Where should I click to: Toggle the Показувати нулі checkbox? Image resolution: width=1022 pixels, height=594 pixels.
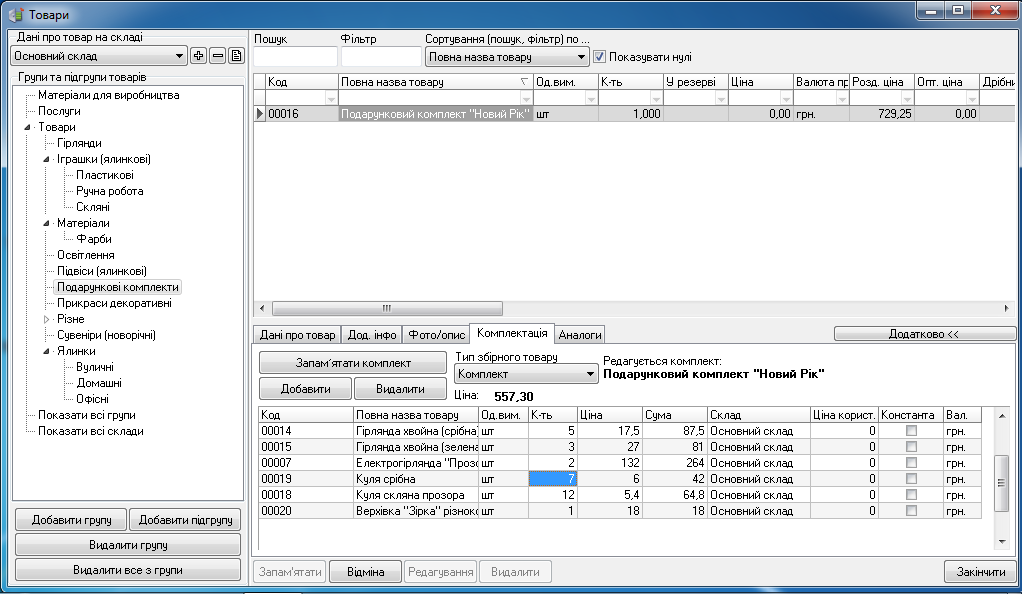click(x=600, y=57)
